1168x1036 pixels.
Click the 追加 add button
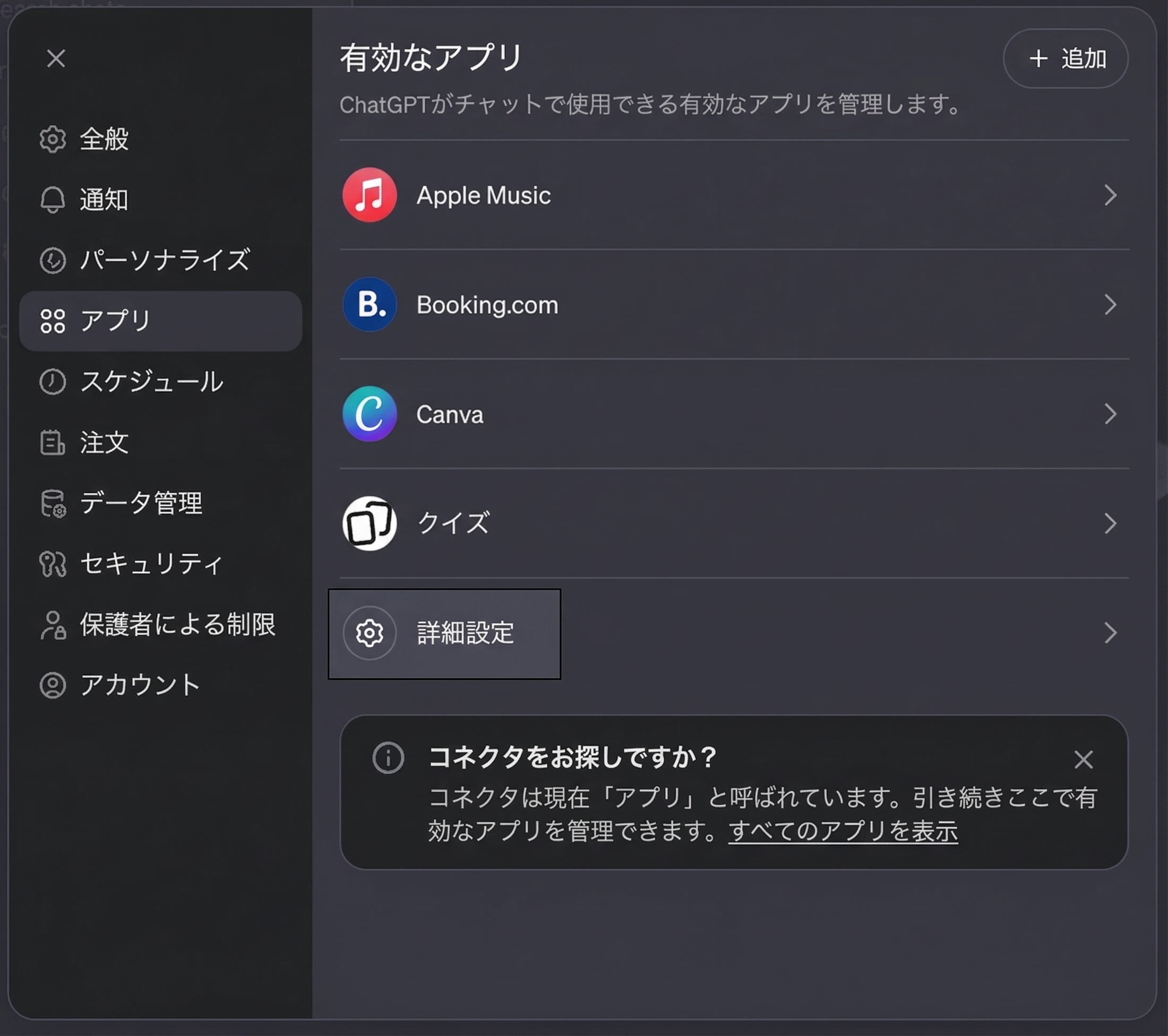click(1065, 58)
